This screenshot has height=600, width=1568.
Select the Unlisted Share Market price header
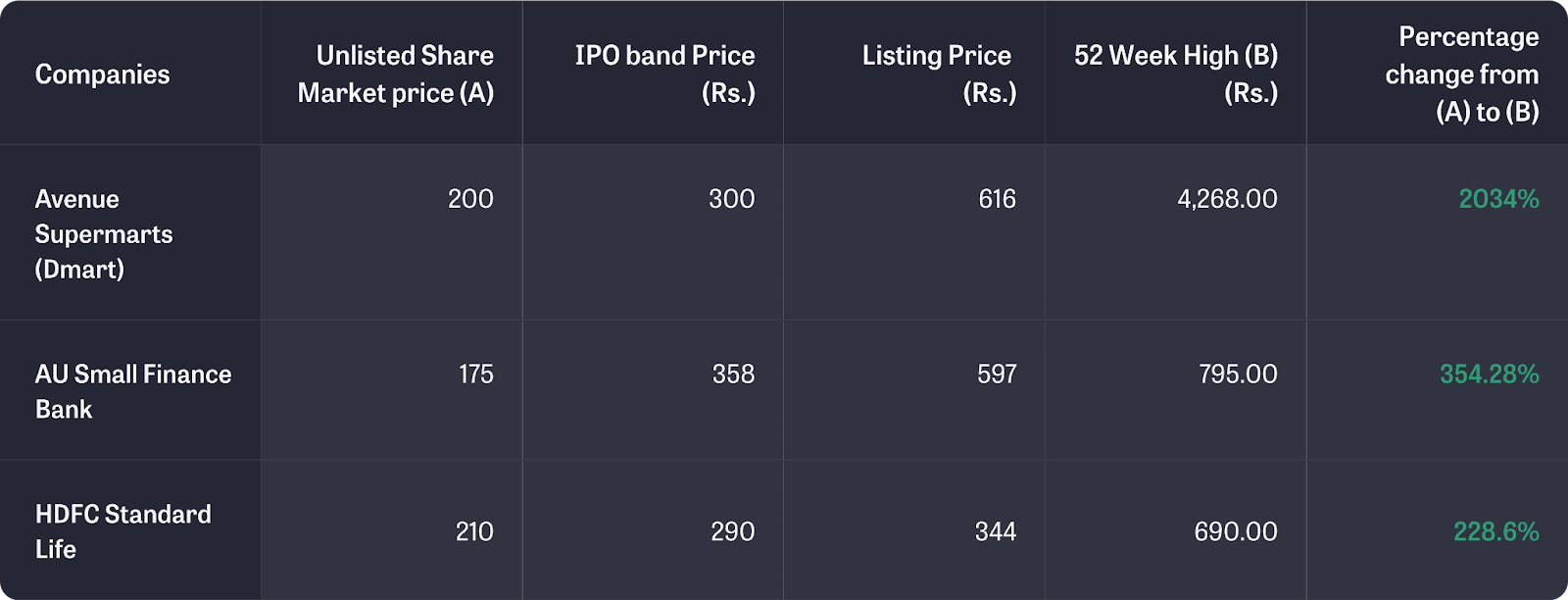[x=395, y=75]
